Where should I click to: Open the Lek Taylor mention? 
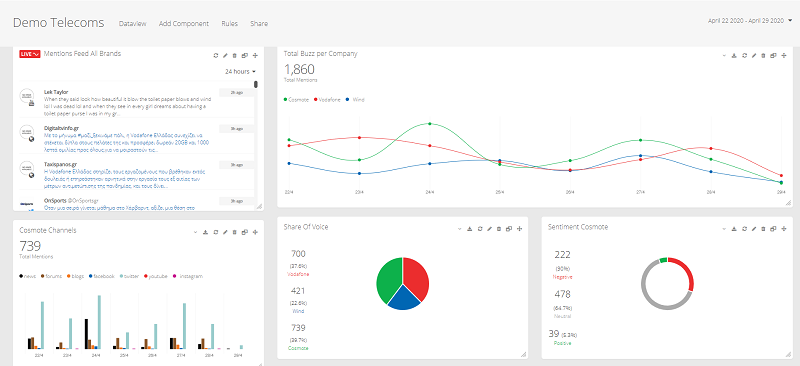tap(137, 103)
